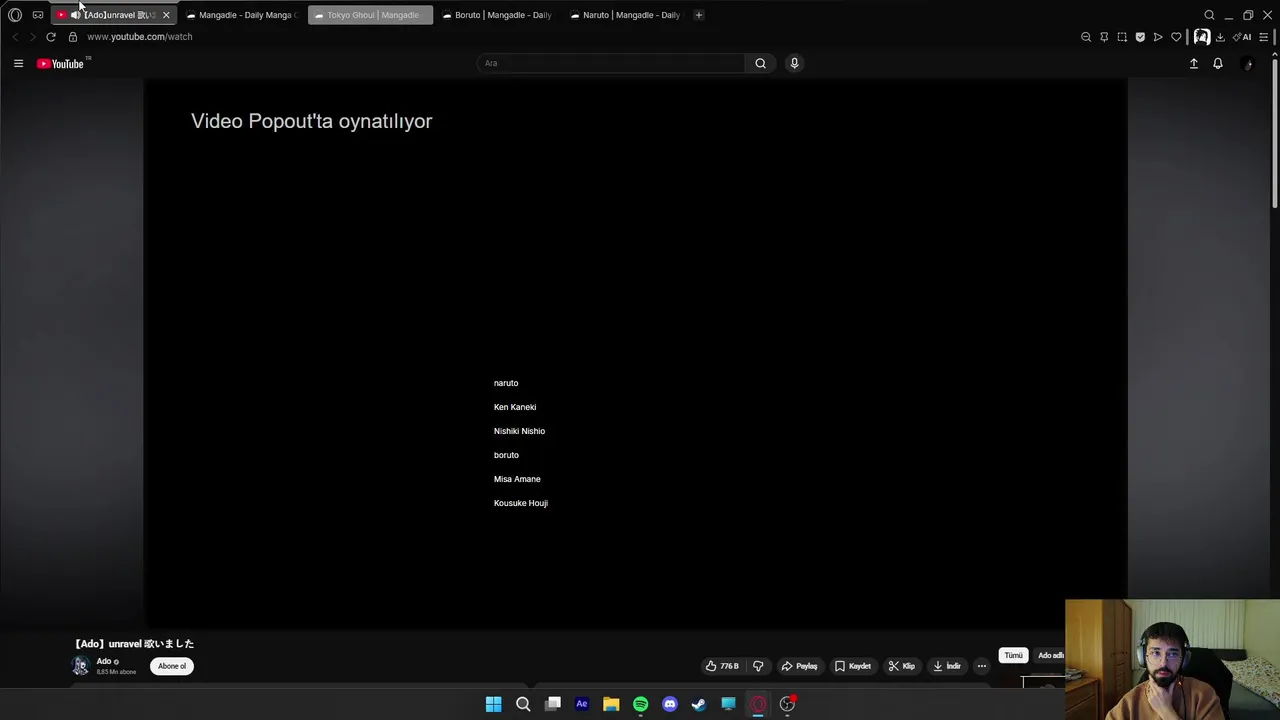This screenshot has width=1280, height=720.
Task: Click the Ara search box
Action: click(610, 63)
